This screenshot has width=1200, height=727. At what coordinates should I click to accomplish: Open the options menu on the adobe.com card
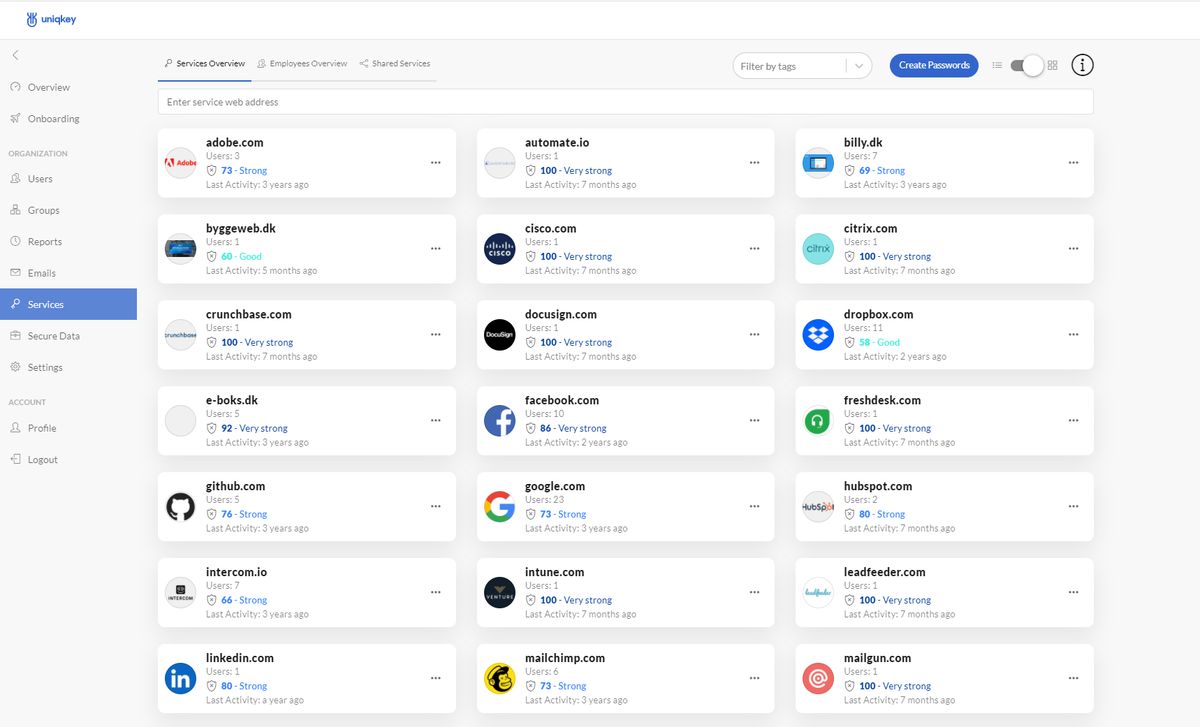[x=436, y=162]
